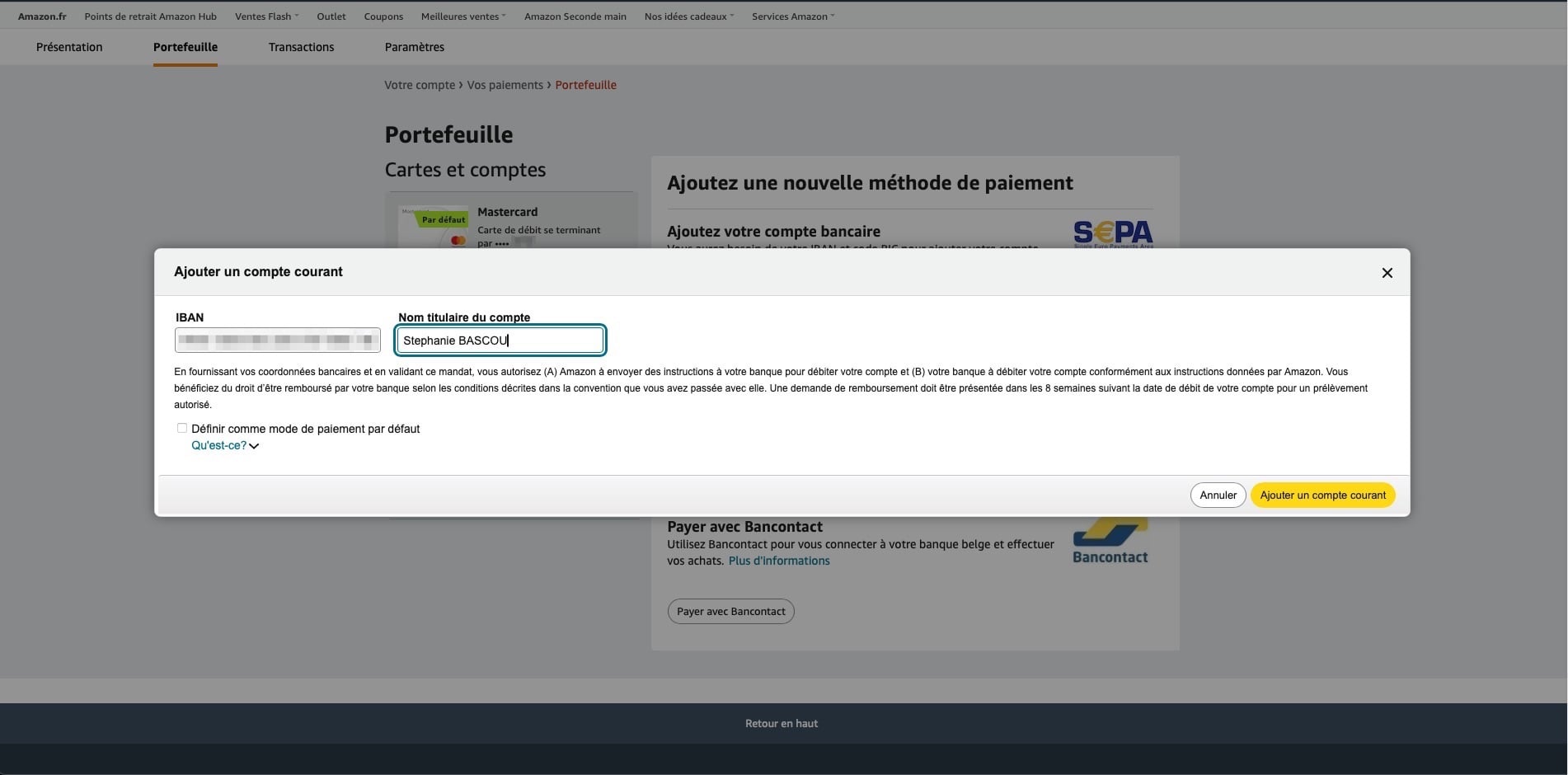The width and height of the screenshot is (1568, 775).
Task: Click the Ajouter un compte courant button
Action: coord(1322,496)
